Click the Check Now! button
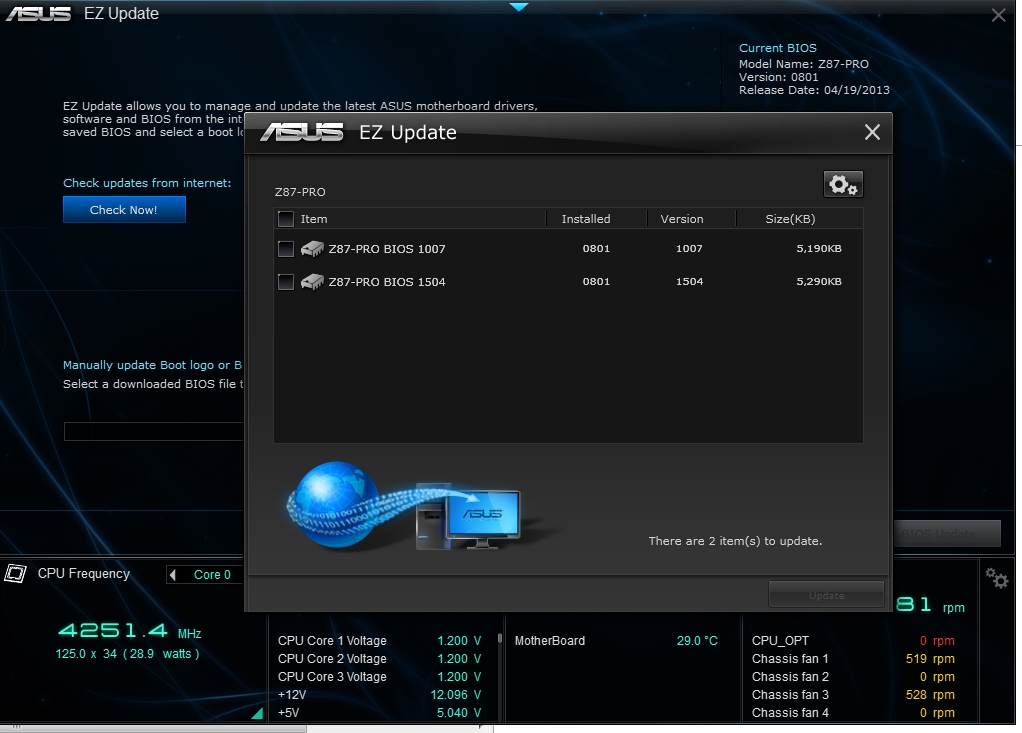Image resolution: width=1022 pixels, height=733 pixels. pos(124,210)
